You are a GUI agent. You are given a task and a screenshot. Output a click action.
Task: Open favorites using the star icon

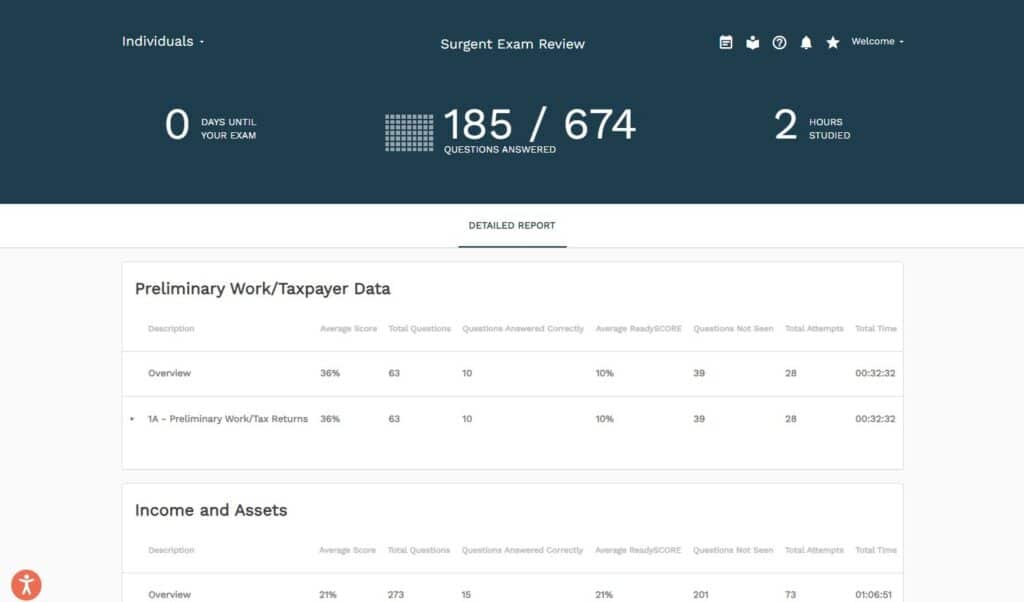(832, 42)
